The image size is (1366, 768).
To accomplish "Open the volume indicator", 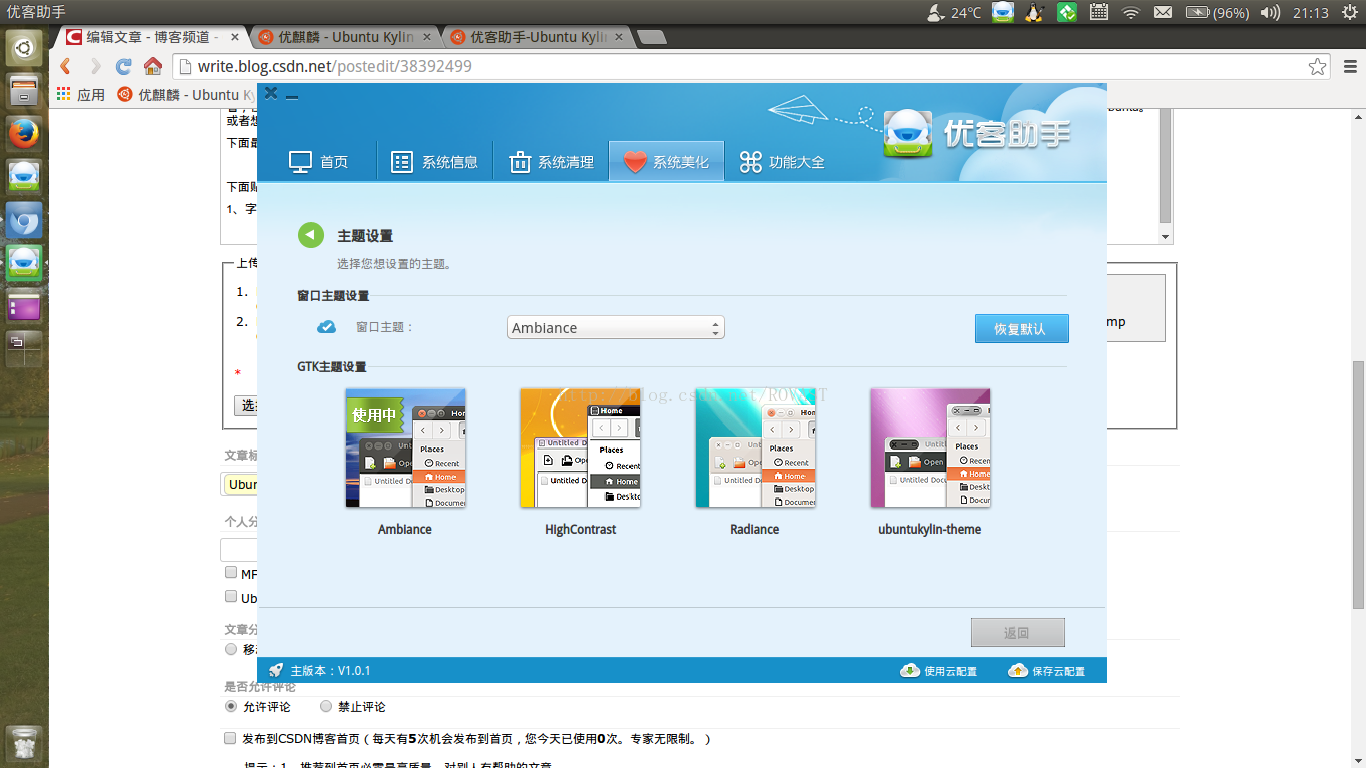I will click(1270, 12).
